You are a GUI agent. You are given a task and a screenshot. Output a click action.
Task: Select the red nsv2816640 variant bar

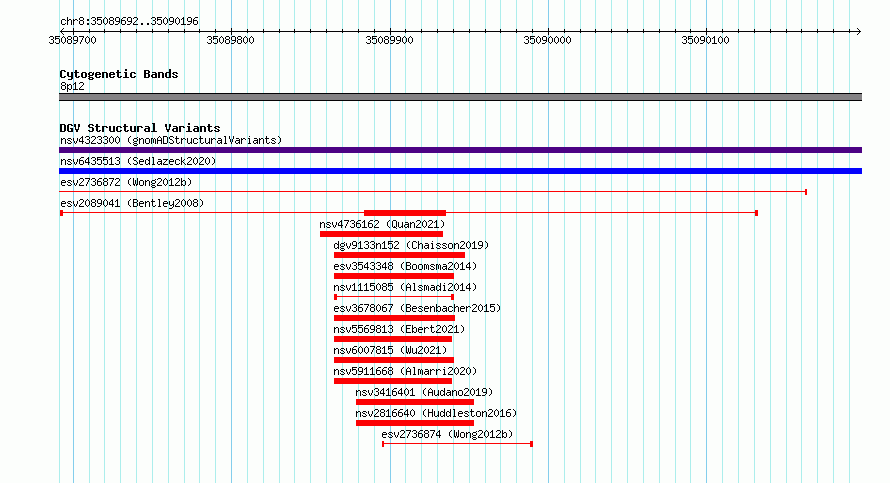click(415, 423)
